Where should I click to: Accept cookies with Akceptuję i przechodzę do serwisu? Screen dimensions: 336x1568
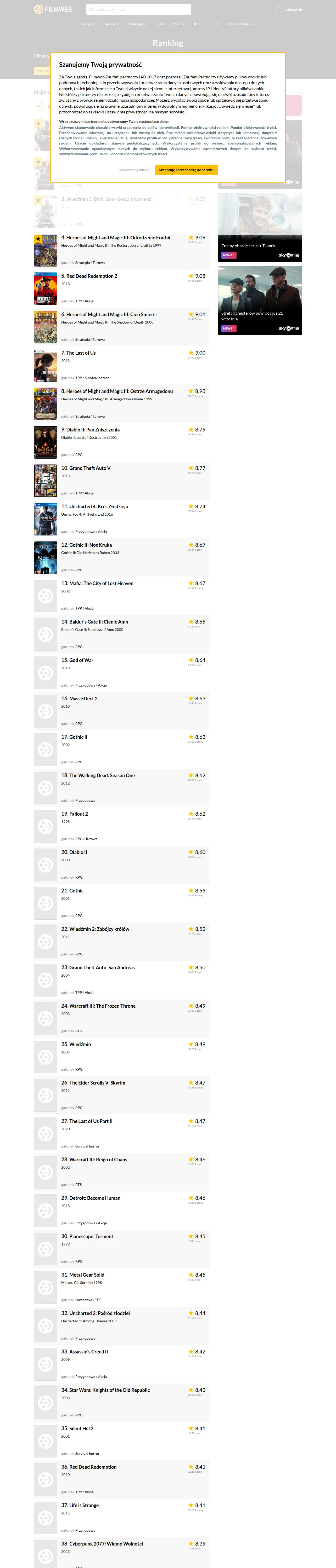tap(187, 170)
